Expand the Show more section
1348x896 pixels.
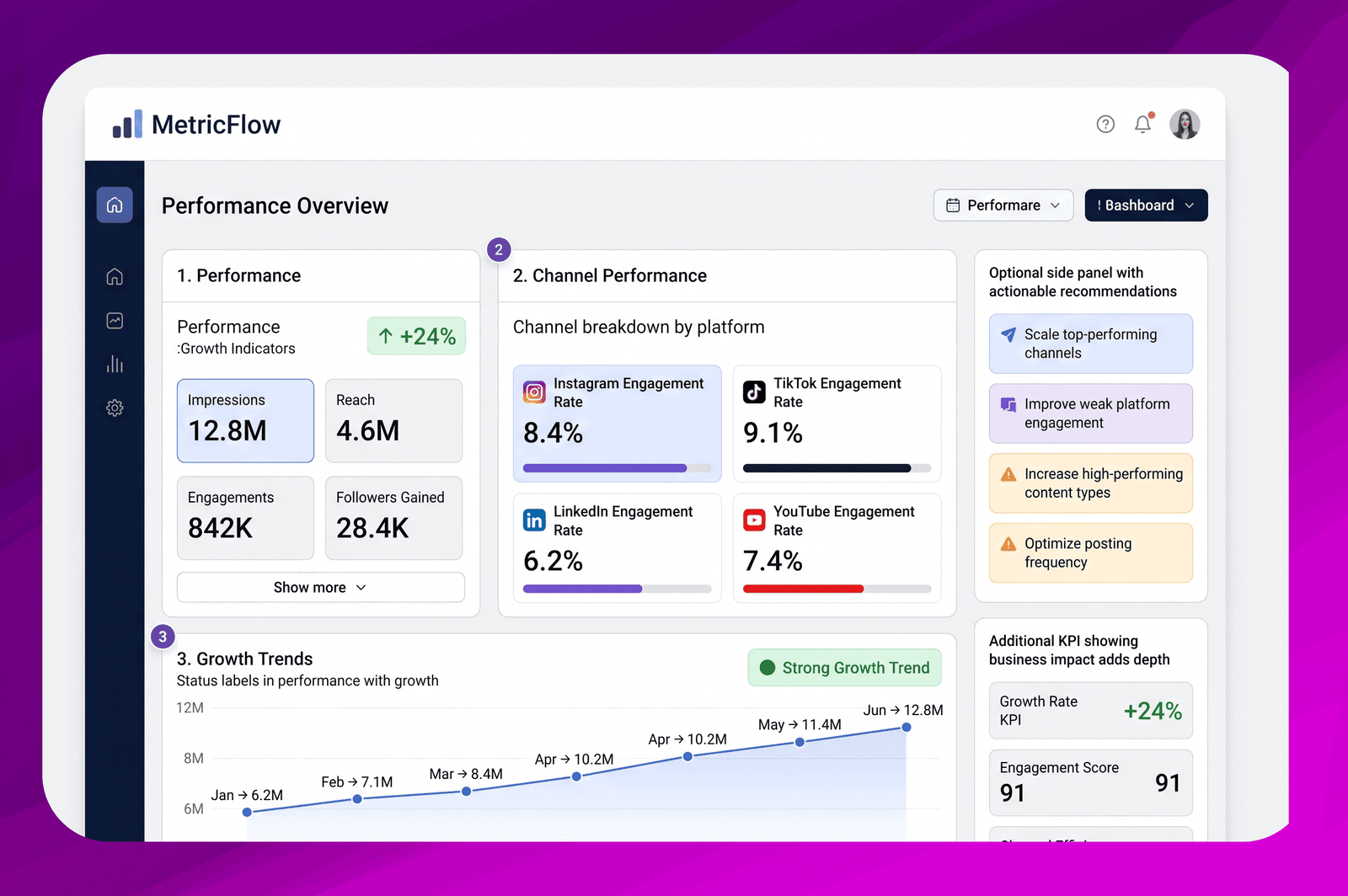[321, 588]
